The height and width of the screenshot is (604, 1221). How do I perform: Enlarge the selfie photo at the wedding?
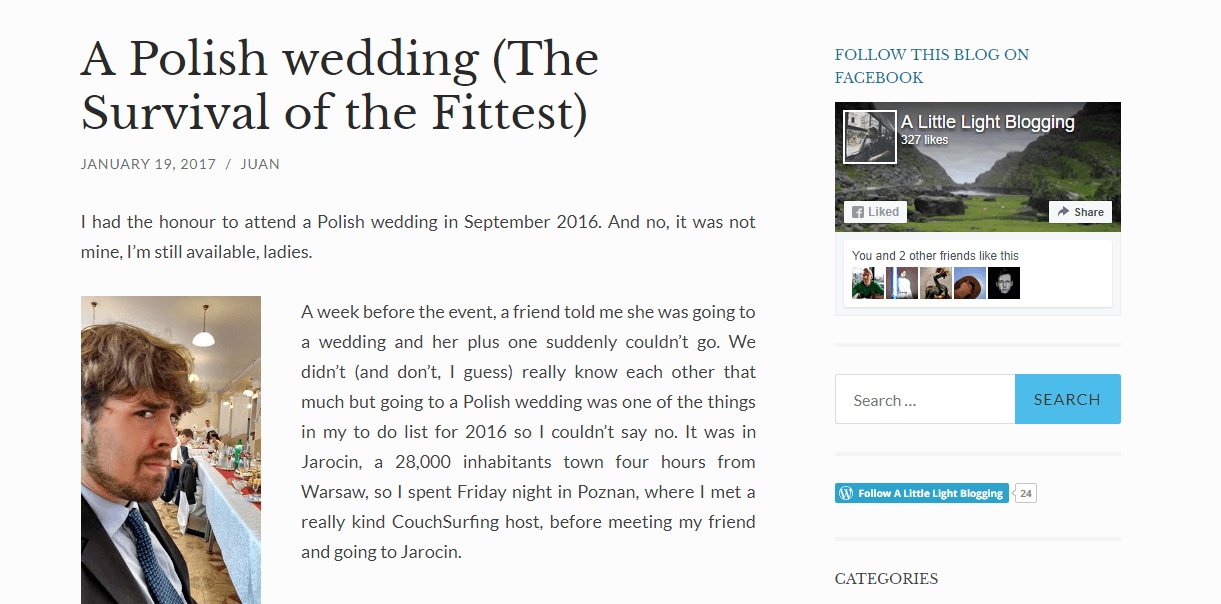coord(171,450)
